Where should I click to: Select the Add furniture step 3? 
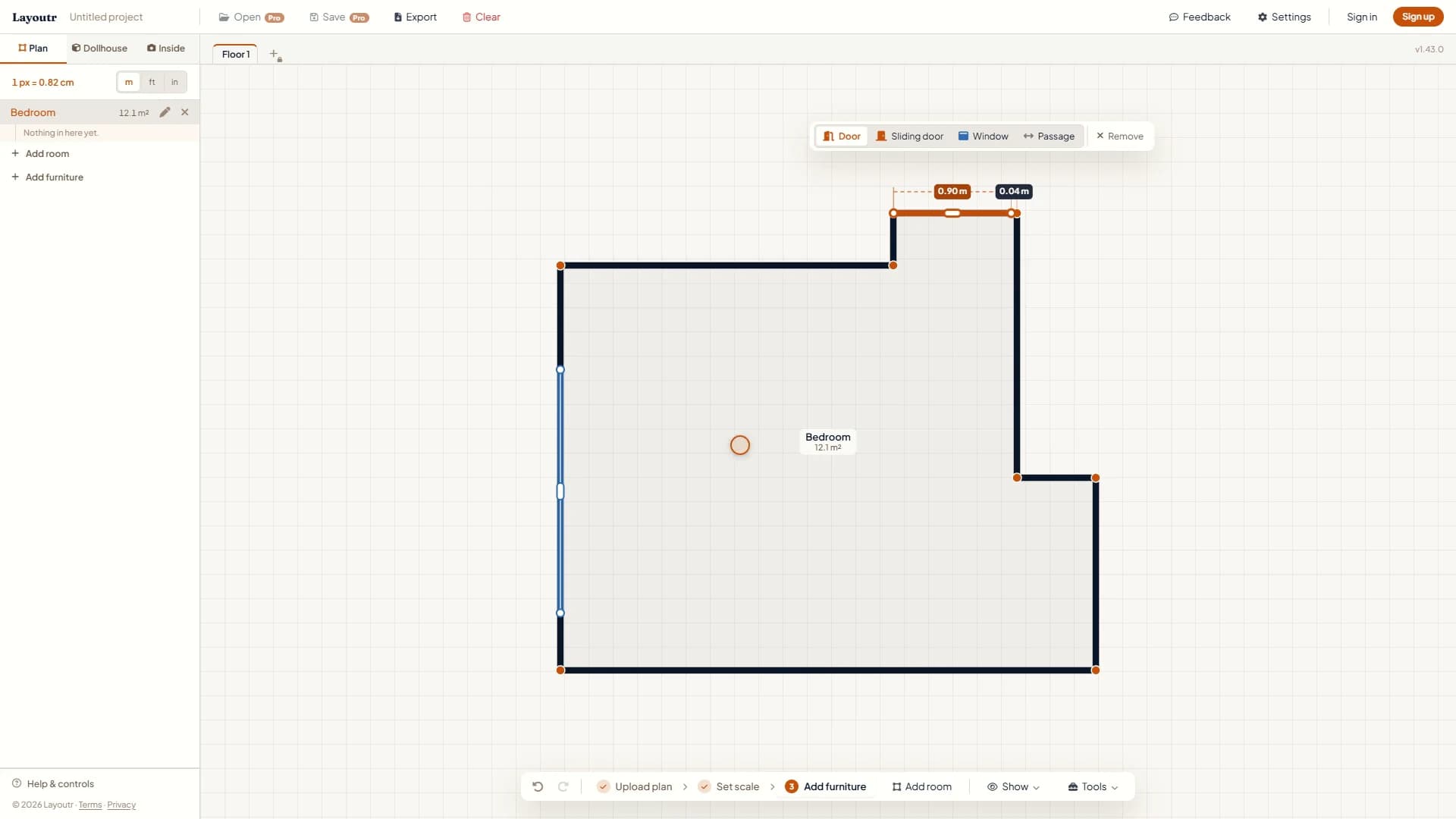tap(825, 786)
